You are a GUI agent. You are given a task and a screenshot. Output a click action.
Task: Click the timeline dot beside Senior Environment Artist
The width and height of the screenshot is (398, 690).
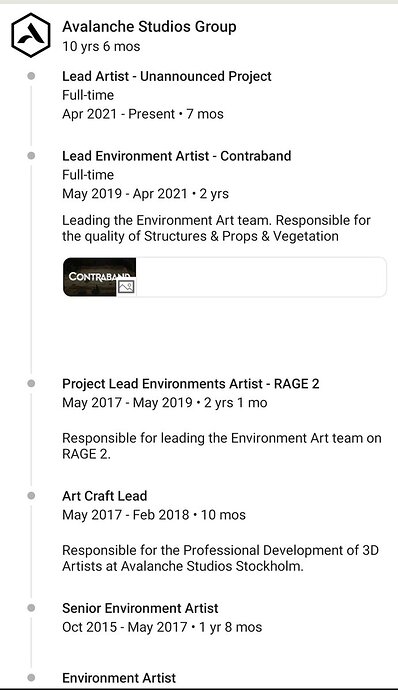(x=31, y=608)
